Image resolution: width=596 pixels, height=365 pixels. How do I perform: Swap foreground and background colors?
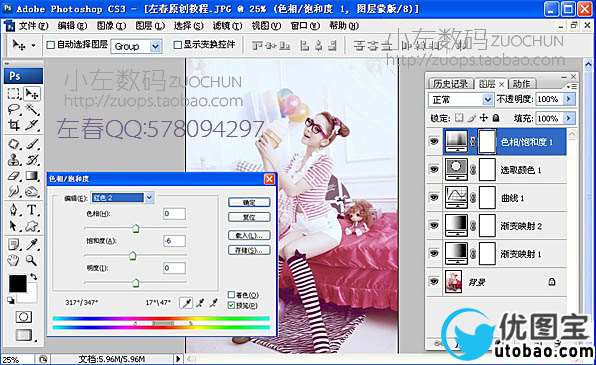(34, 276)
